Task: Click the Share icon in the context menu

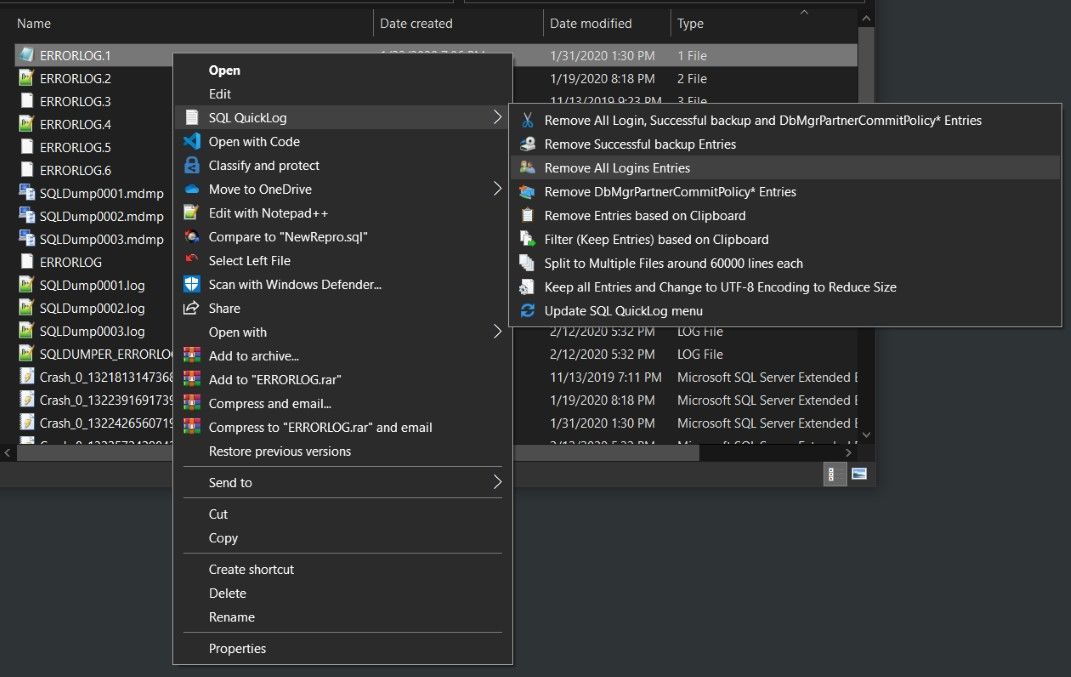Action: (x=193, y=308)
